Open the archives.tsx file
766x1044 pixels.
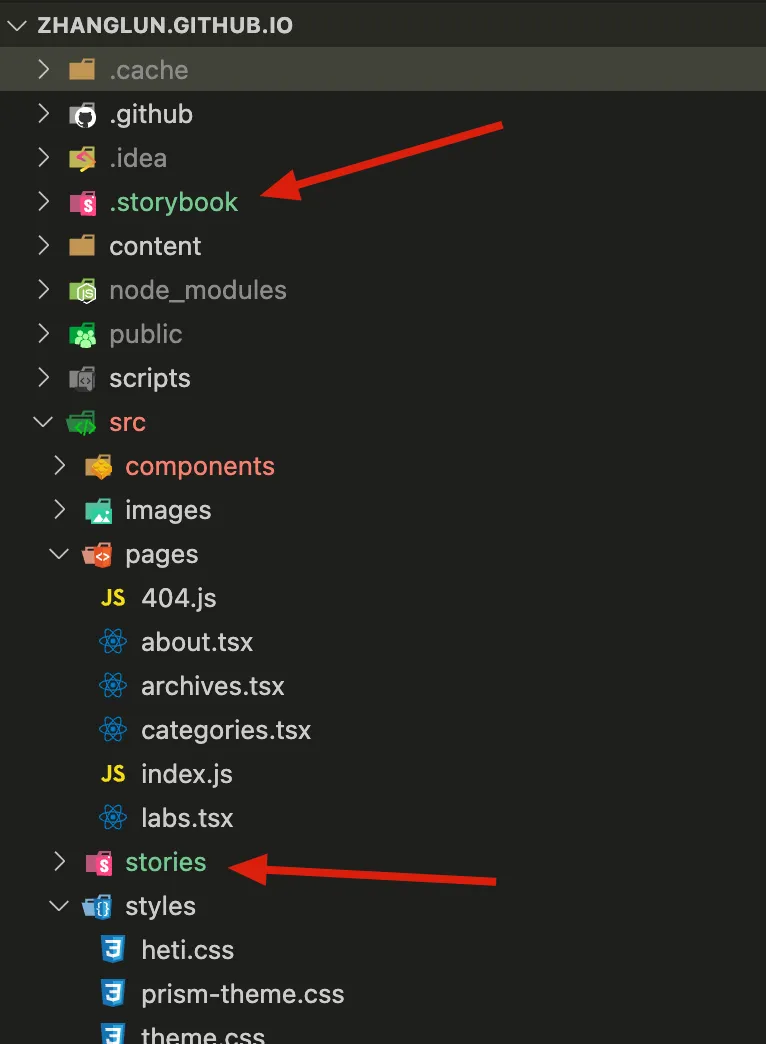coord(212,686)
